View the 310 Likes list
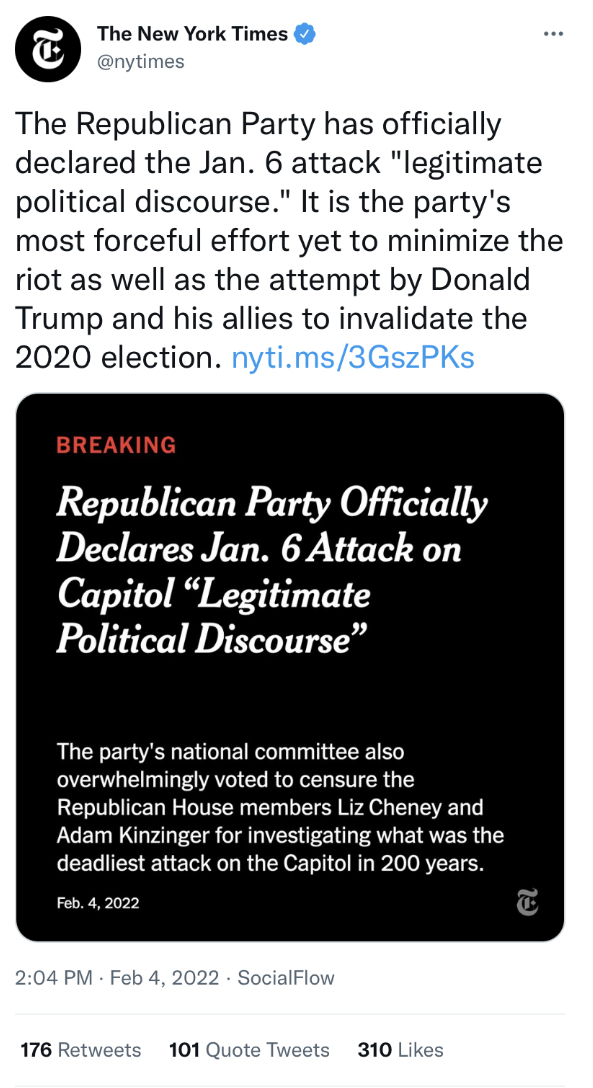593x1088 pixels. click(400, 1050)
